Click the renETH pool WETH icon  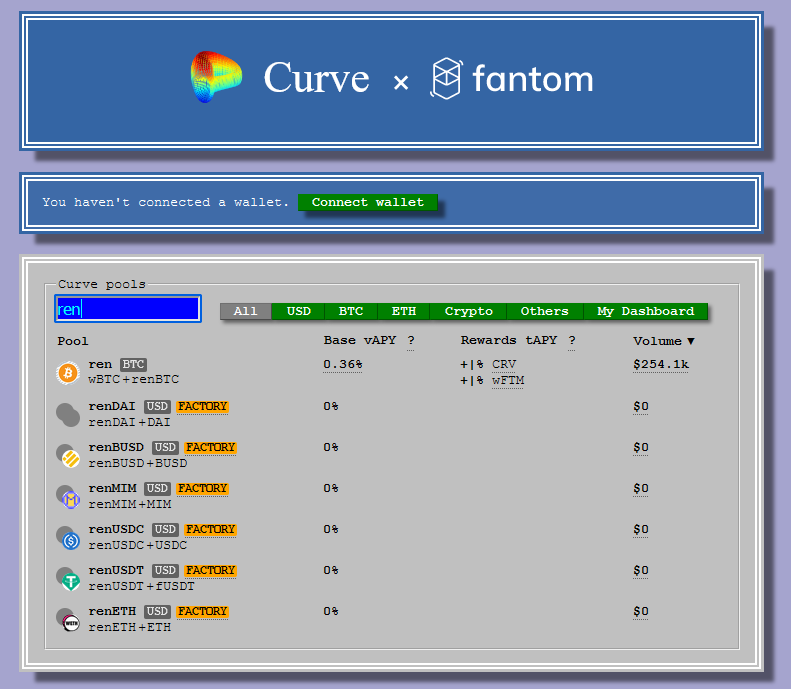click(68, 619)
